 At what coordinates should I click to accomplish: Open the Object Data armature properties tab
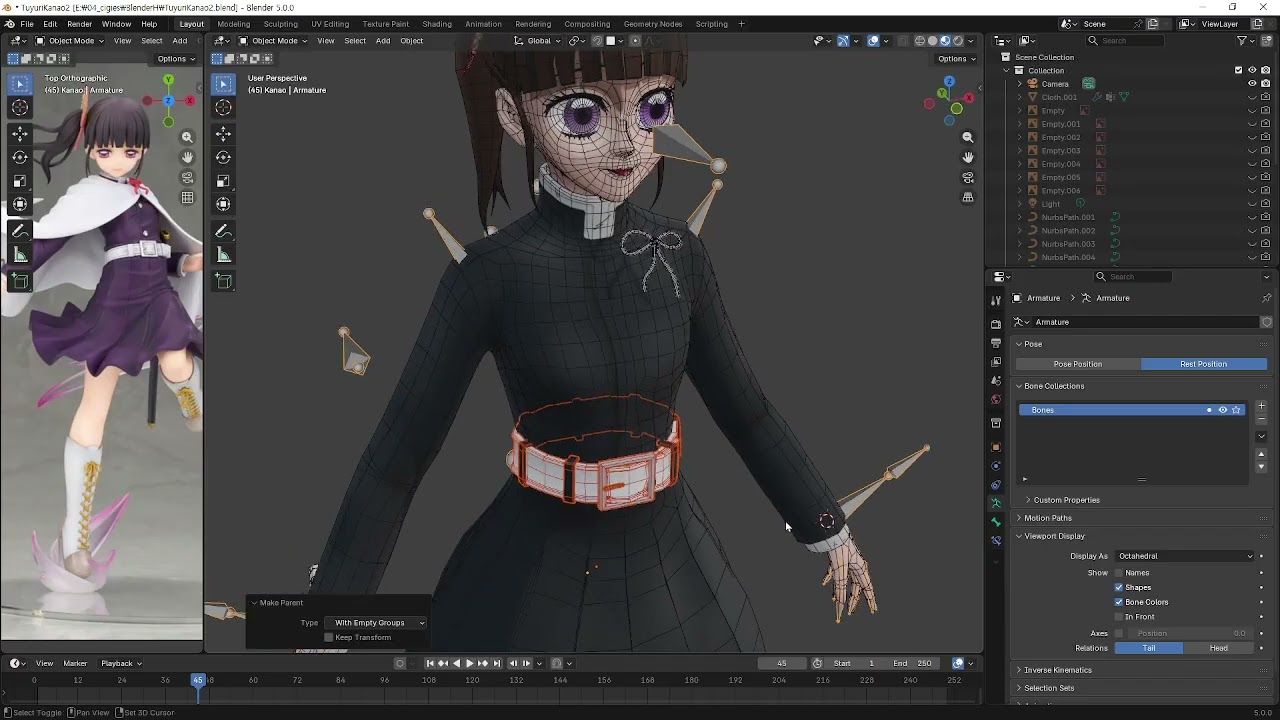pos(996,503)
